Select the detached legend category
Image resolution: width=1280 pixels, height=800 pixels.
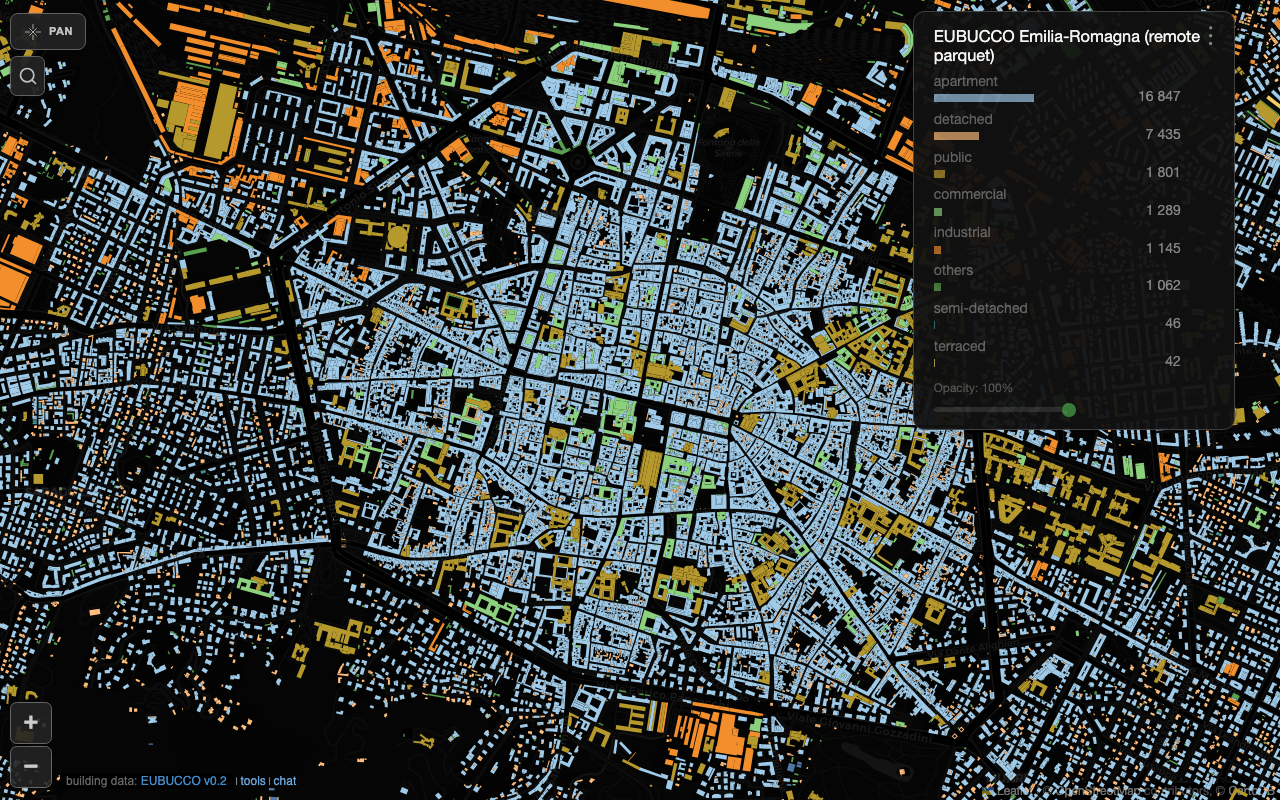(x=963, y=119)
